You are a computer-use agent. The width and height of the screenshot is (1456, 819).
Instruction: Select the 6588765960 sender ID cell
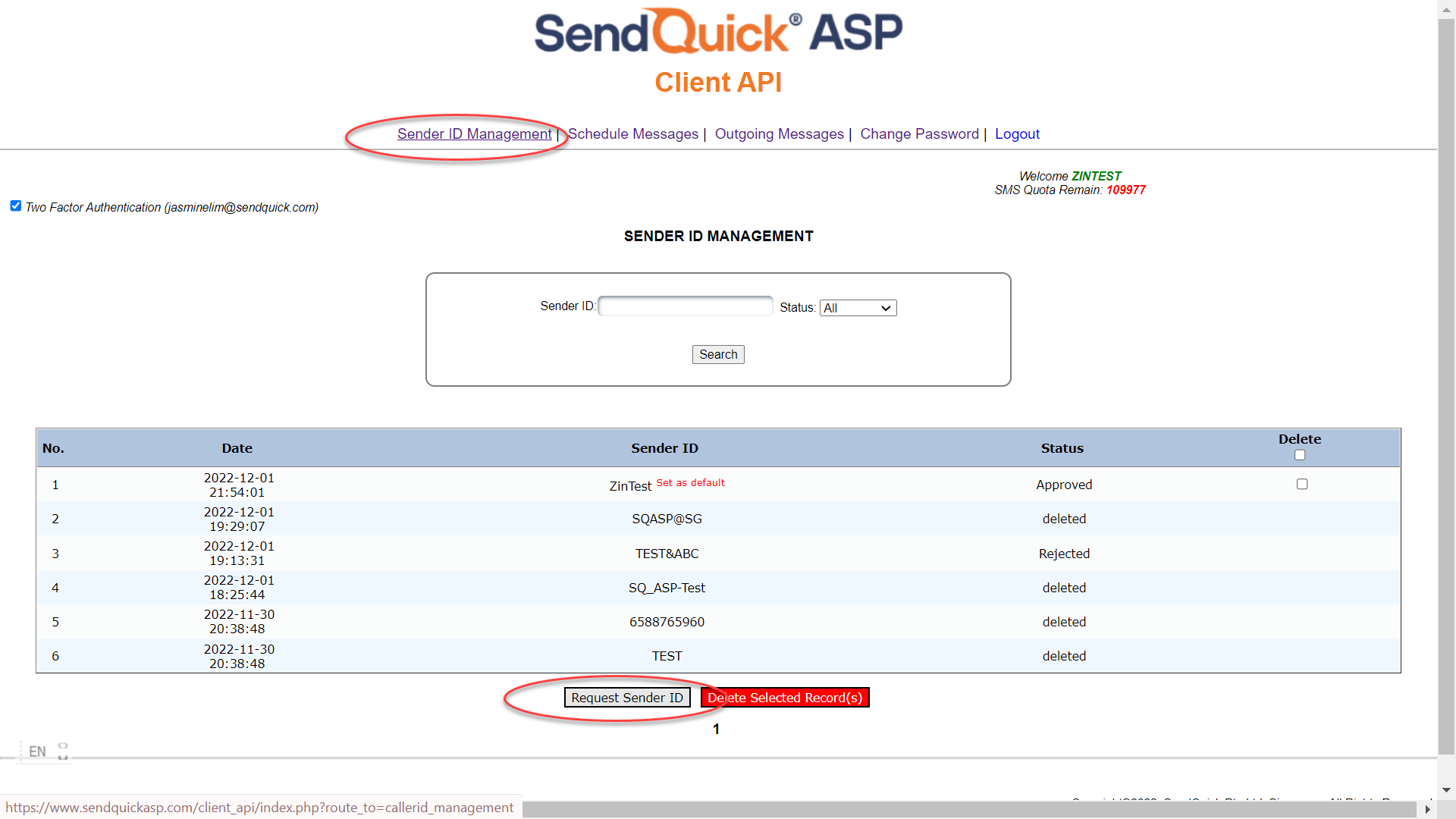tap(667, 622)
